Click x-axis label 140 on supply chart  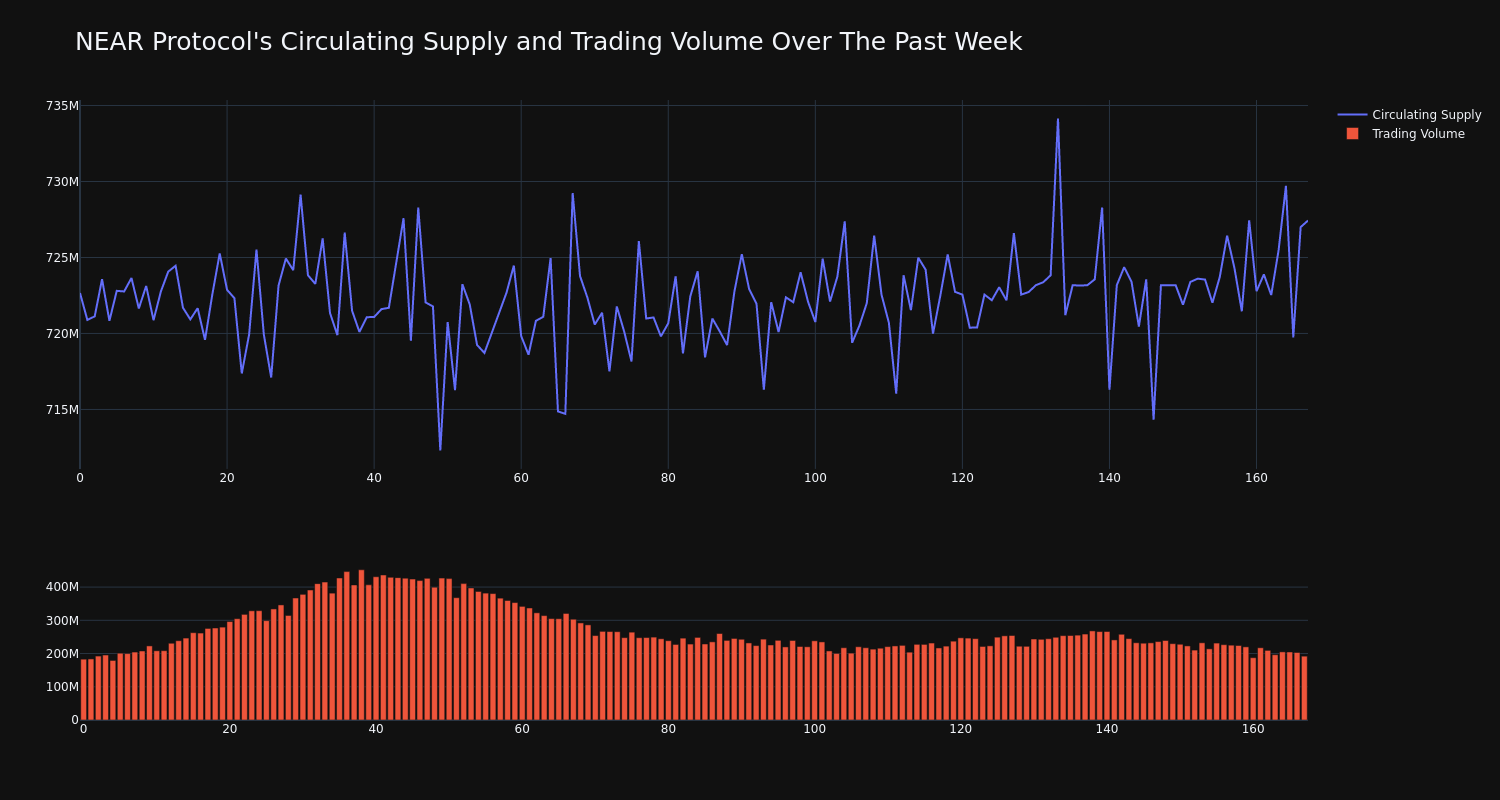tap(1109, 478)
